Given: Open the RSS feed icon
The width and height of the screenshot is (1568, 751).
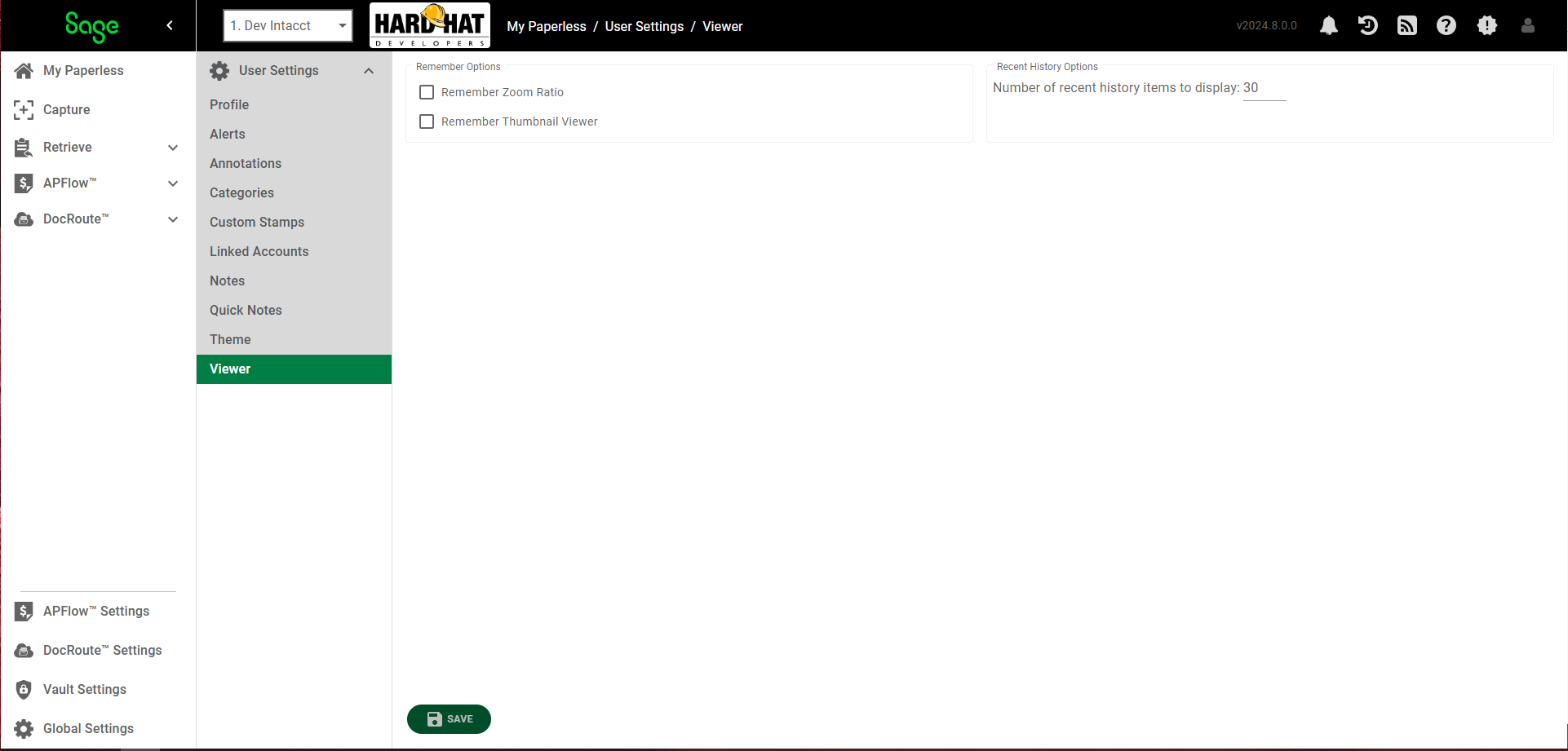Looking at the screenshot, I should [1407, 25].
